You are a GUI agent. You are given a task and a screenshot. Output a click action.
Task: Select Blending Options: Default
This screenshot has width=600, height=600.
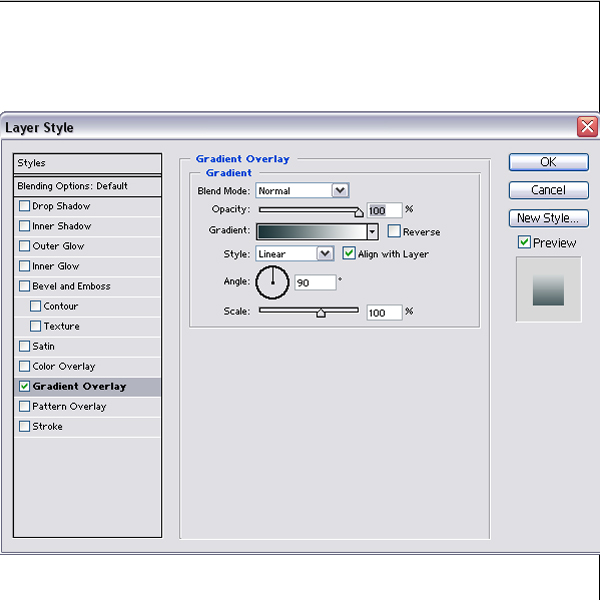87,186
